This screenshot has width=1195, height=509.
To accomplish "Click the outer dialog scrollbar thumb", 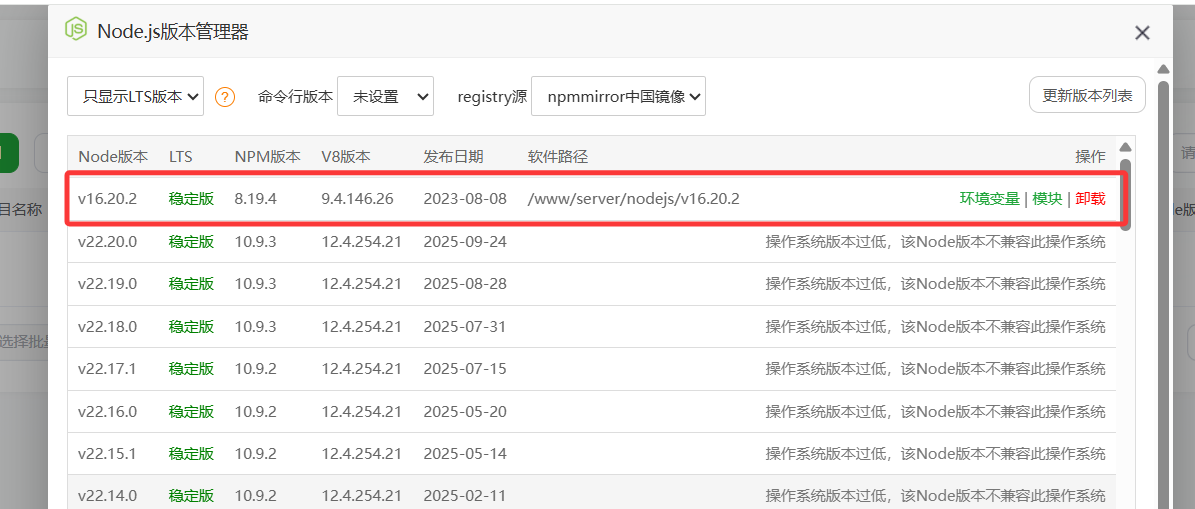I will tap(1163, 294).
